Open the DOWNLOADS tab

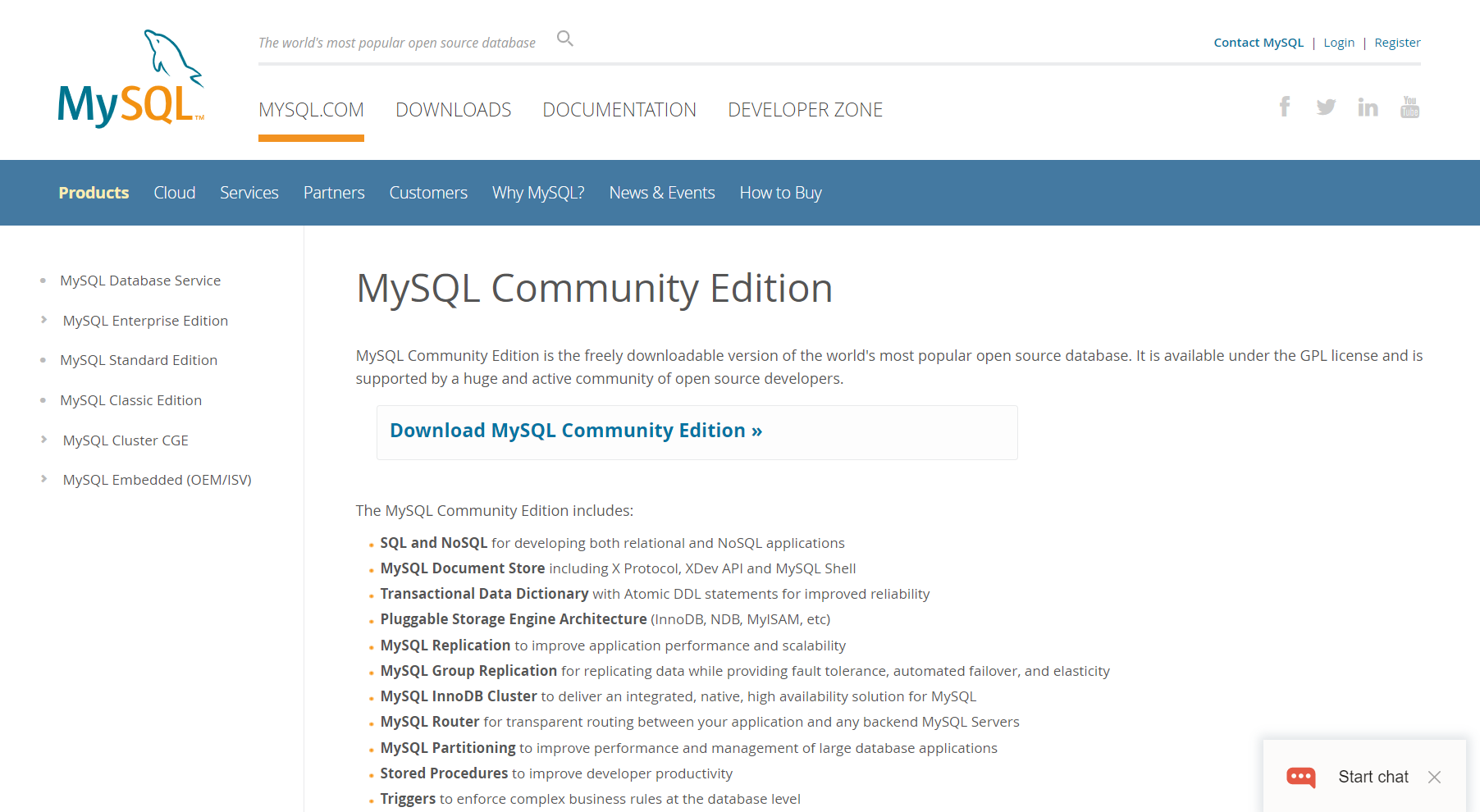(x=453, y=110)
